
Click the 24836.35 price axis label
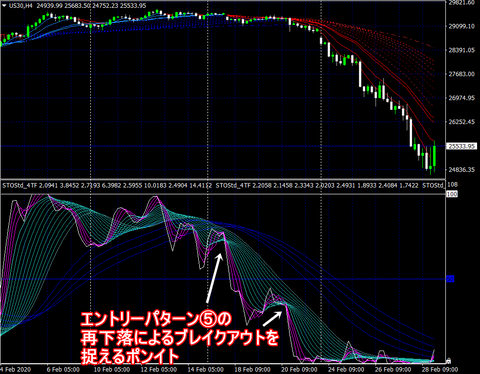pos(462,170)
